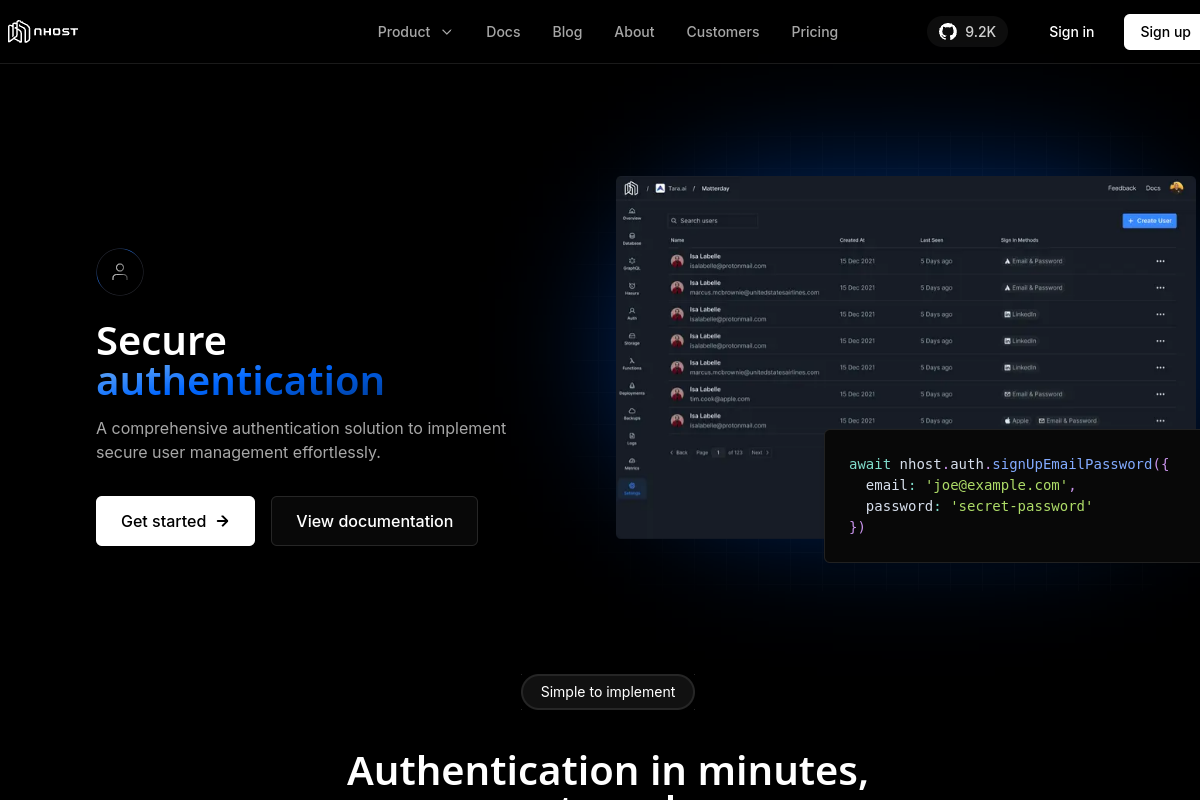Open GraphQL in dashboard sidebar
Image resolution: width=1200 pixels, height=800 pixels.
(x=632, y=264)
